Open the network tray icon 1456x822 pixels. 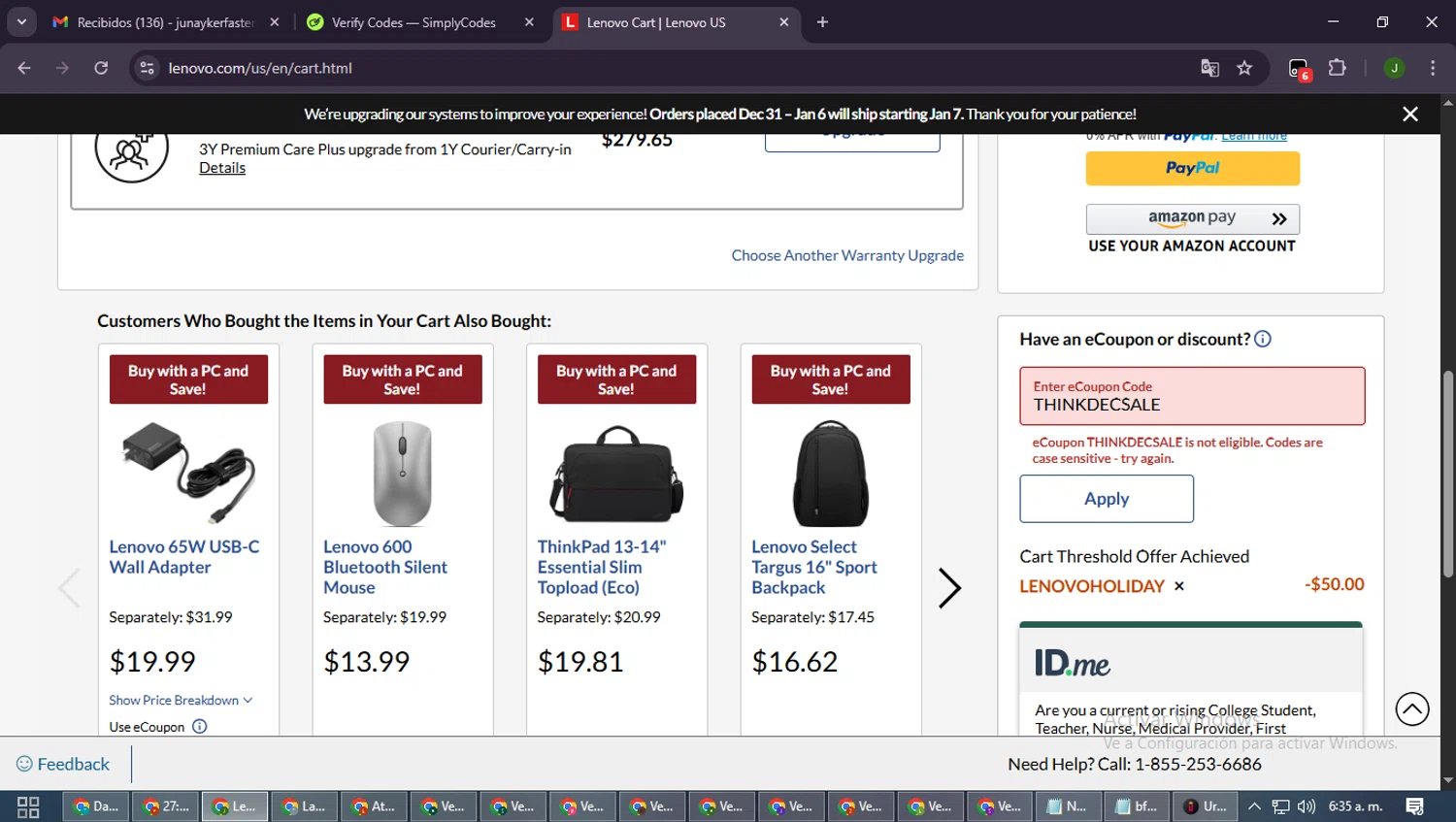tap(1280, 806)
